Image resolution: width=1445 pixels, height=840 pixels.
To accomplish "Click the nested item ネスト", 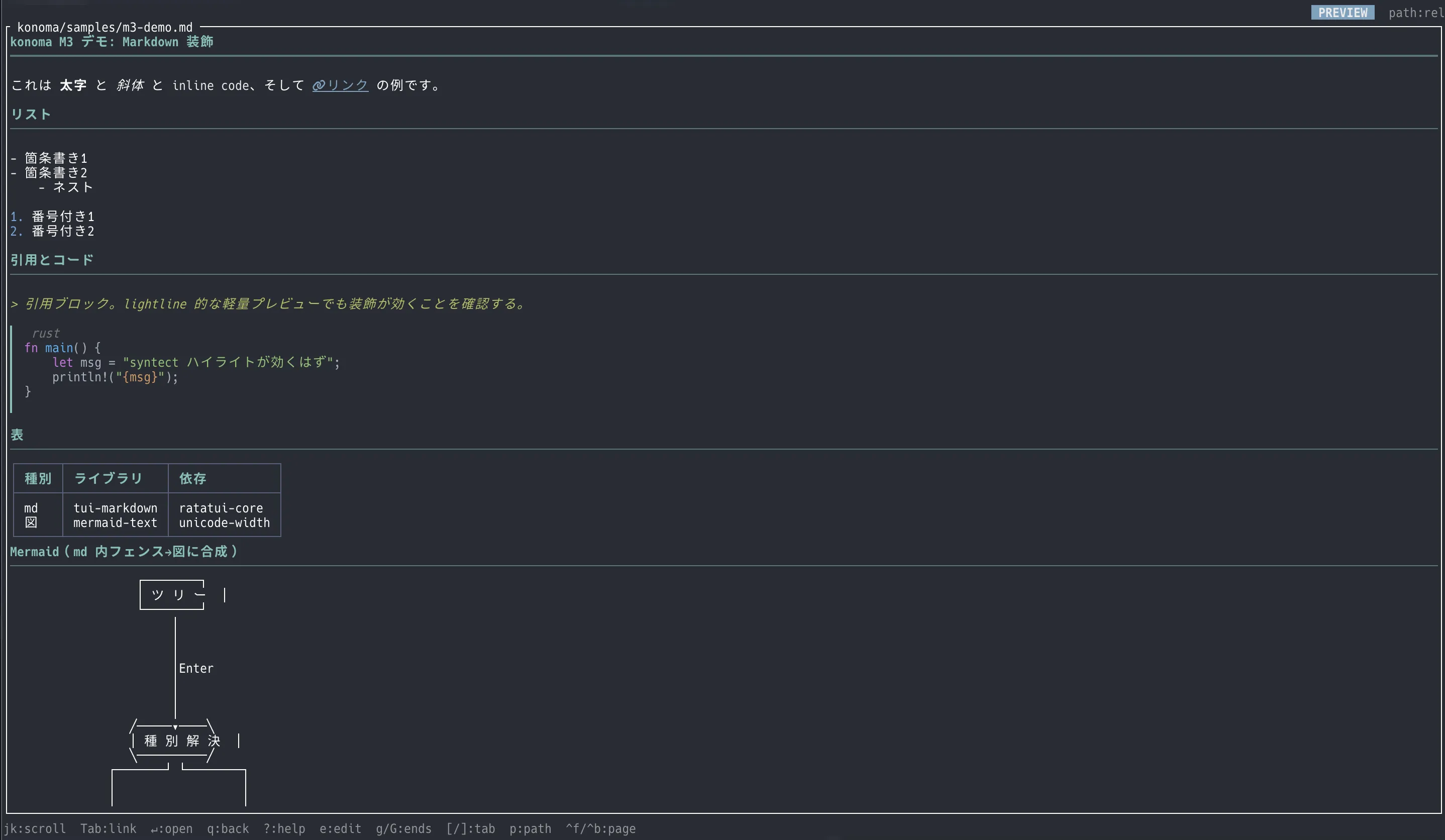I will pos(73,187).
